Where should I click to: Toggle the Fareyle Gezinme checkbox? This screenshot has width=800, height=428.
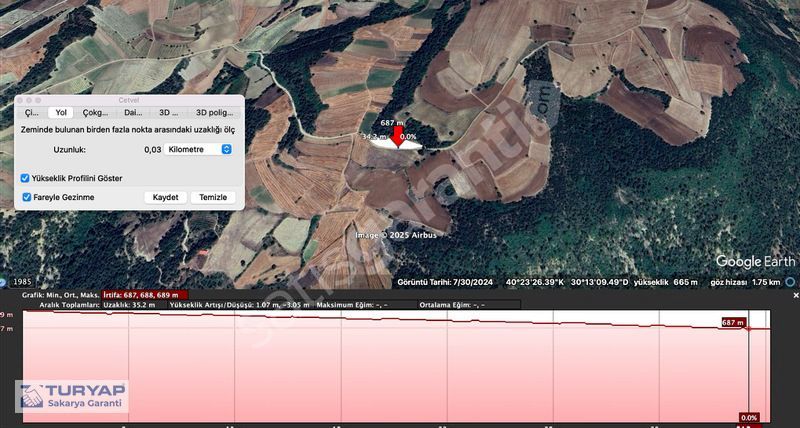pyautogui.click(x=26, y=197)
